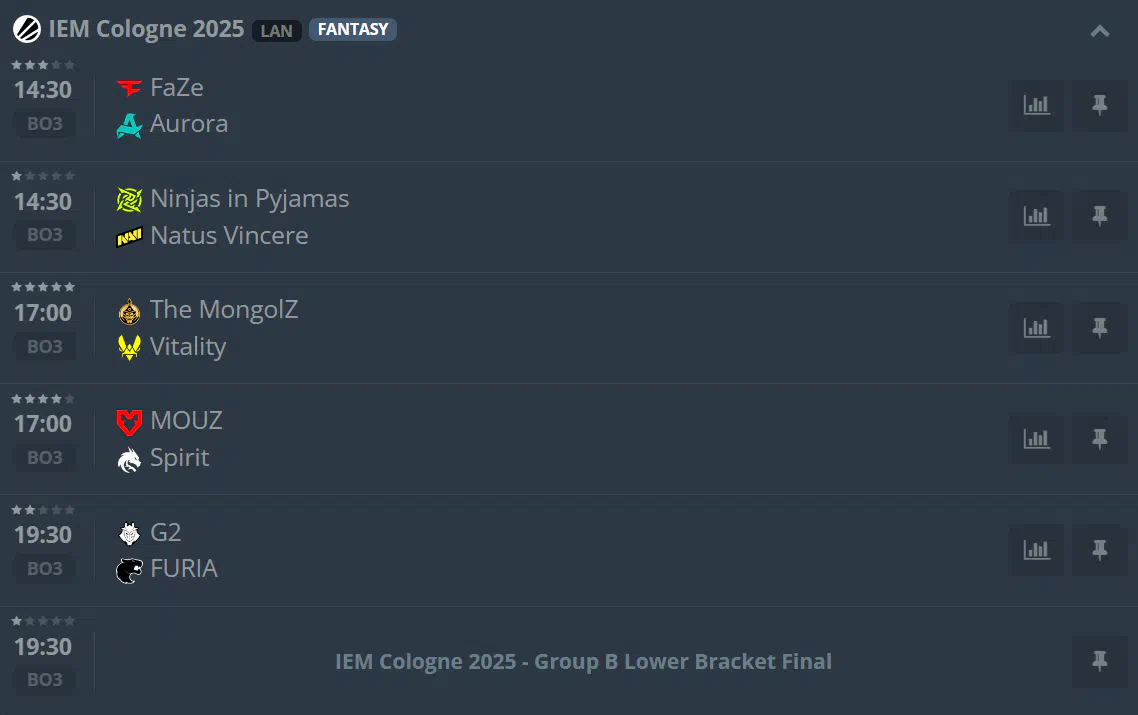
Task: Click the ESL event logo icon
Action: coord(27,30)
